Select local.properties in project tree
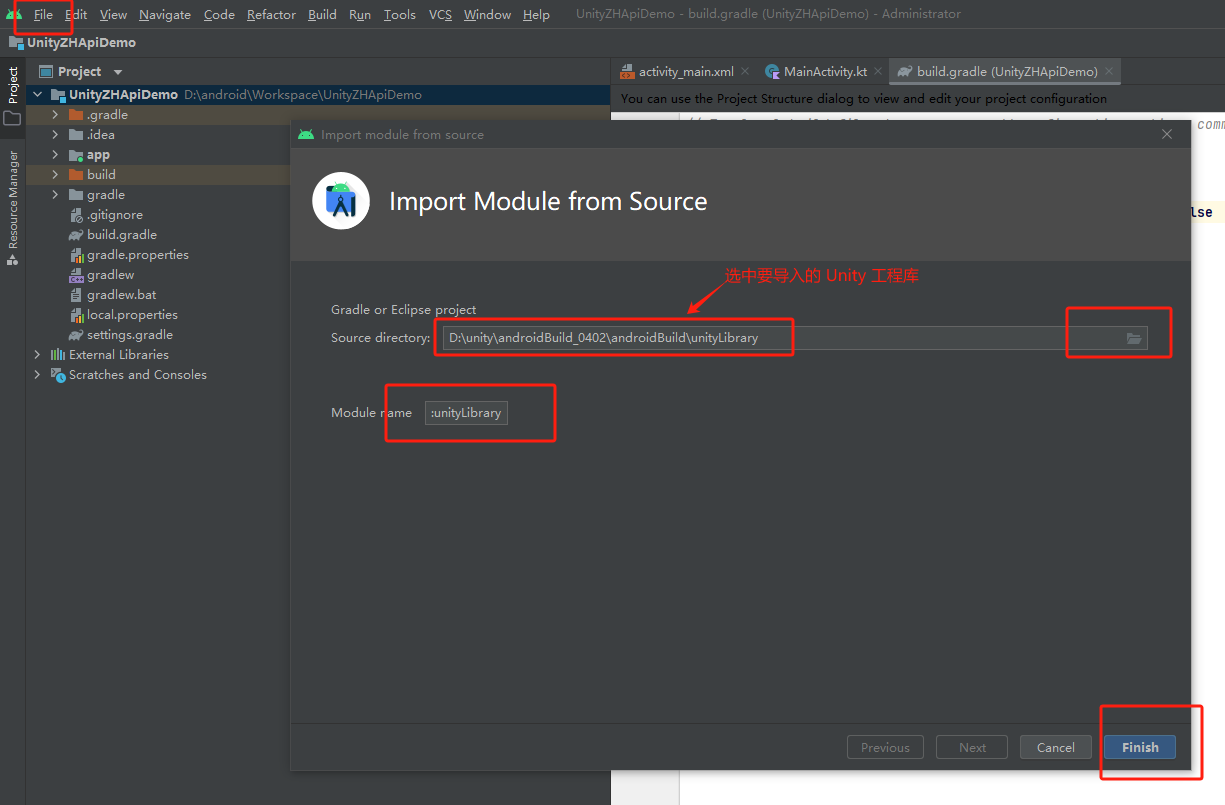The height and width of the screenshot is (805, 1225). (x=132, y=315)
